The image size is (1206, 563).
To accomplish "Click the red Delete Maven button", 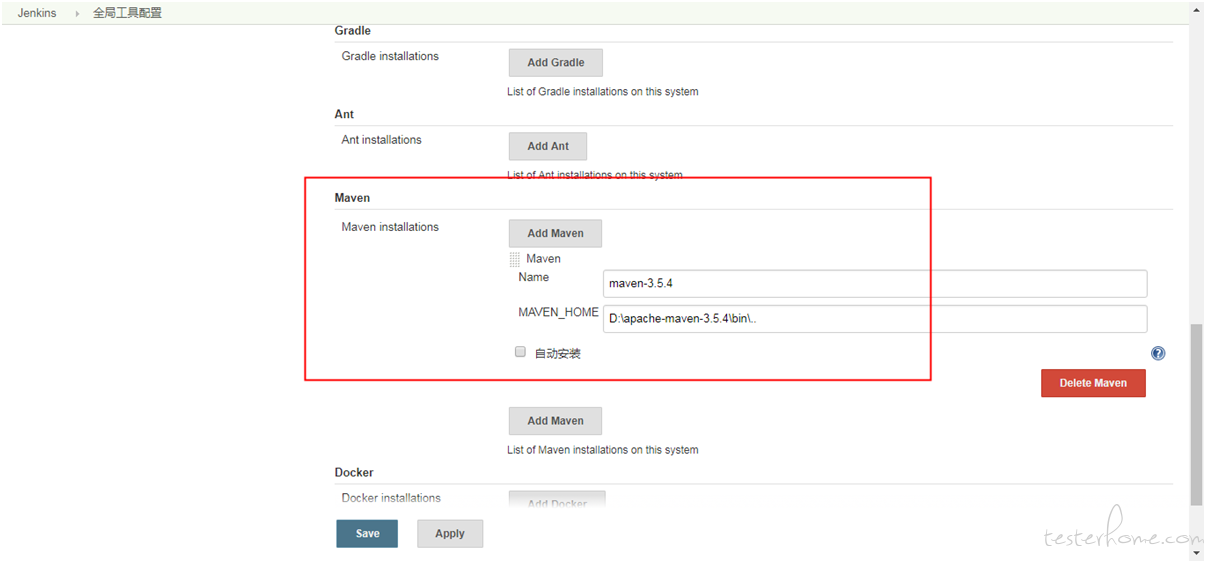I will click(1093, 383).
